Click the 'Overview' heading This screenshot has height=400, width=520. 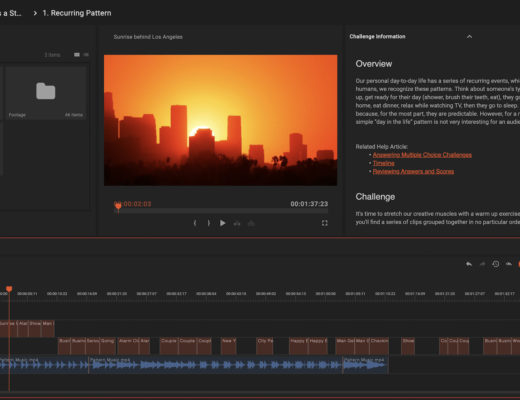(374, 64)
